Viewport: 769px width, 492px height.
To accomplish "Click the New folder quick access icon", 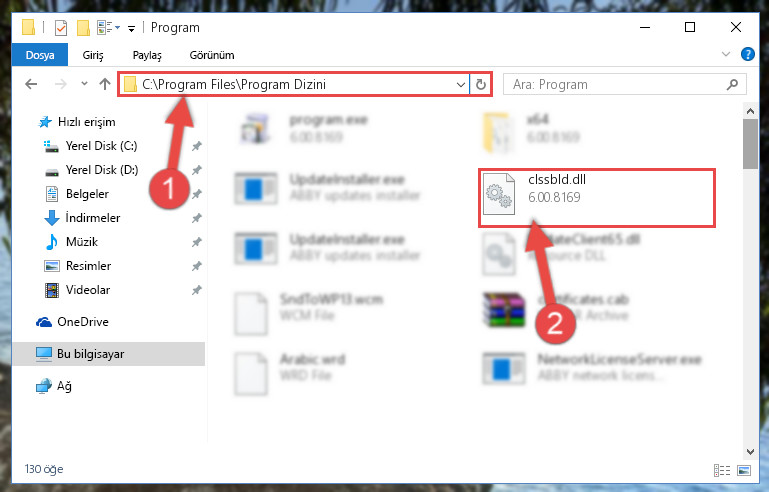I will pos(83,28).
